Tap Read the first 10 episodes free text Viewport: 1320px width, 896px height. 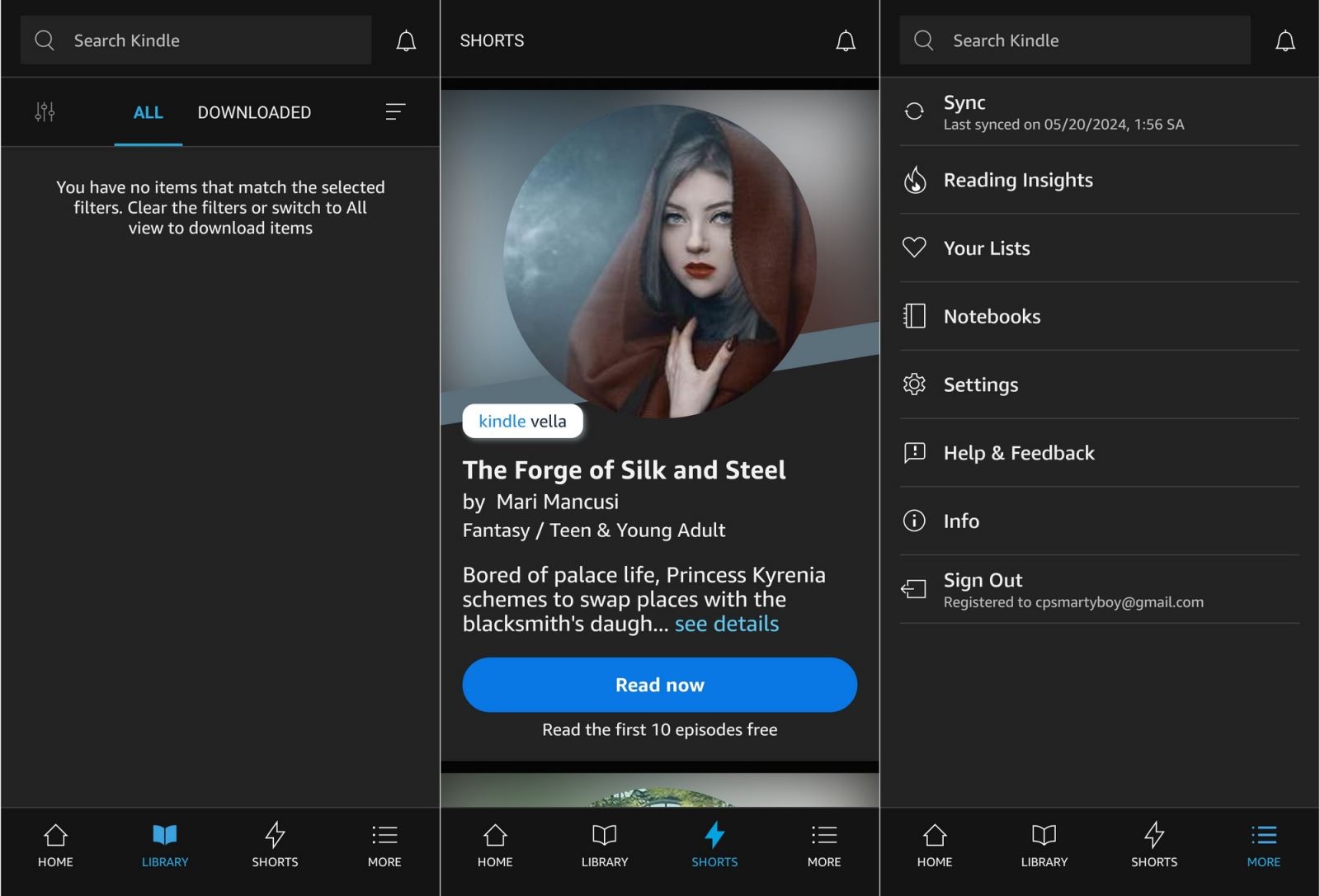click(x=660, y=729)
